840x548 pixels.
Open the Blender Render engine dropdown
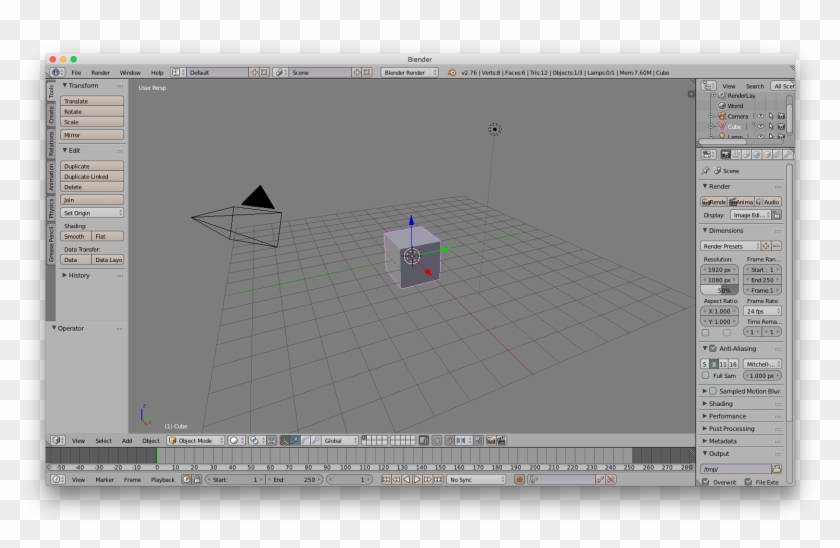(x=409, y=72)
